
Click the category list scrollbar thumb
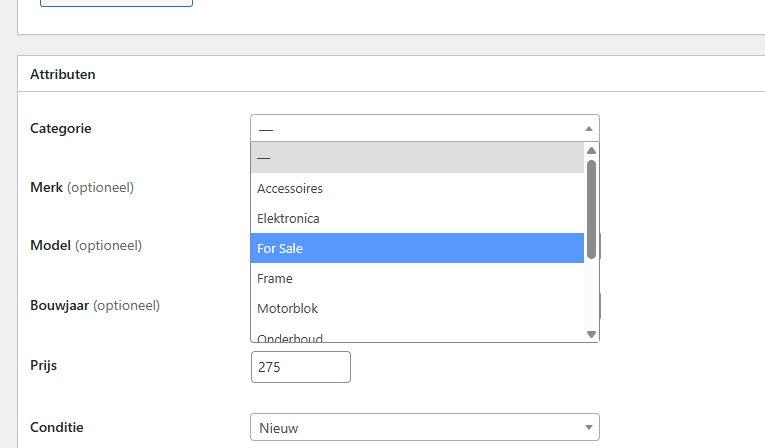(x=591, y=208)
